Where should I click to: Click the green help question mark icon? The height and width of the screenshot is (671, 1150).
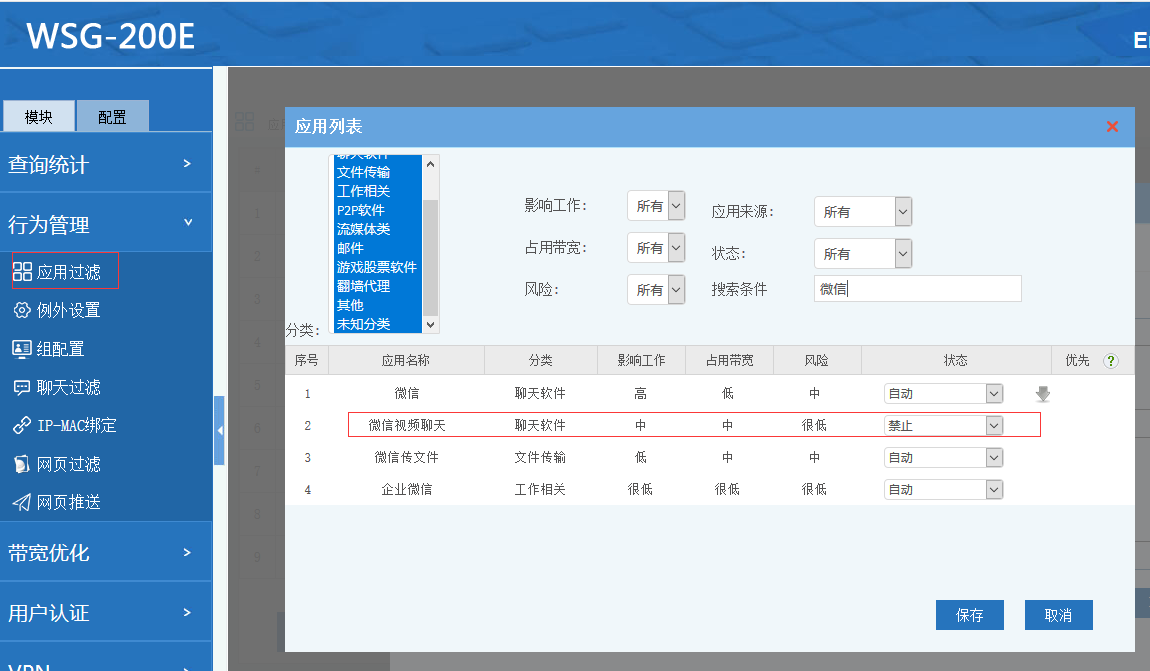click(1110, 361)
